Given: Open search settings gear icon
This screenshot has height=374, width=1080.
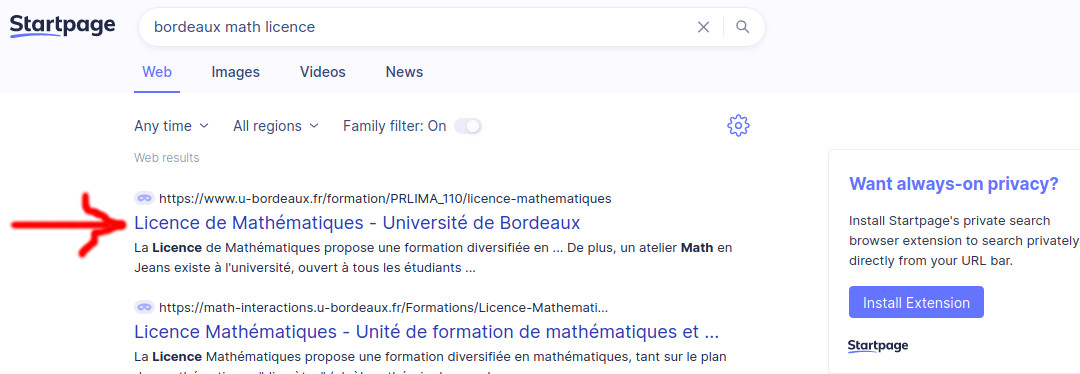Looking at the screenshot, I should [x=738, y=125].
